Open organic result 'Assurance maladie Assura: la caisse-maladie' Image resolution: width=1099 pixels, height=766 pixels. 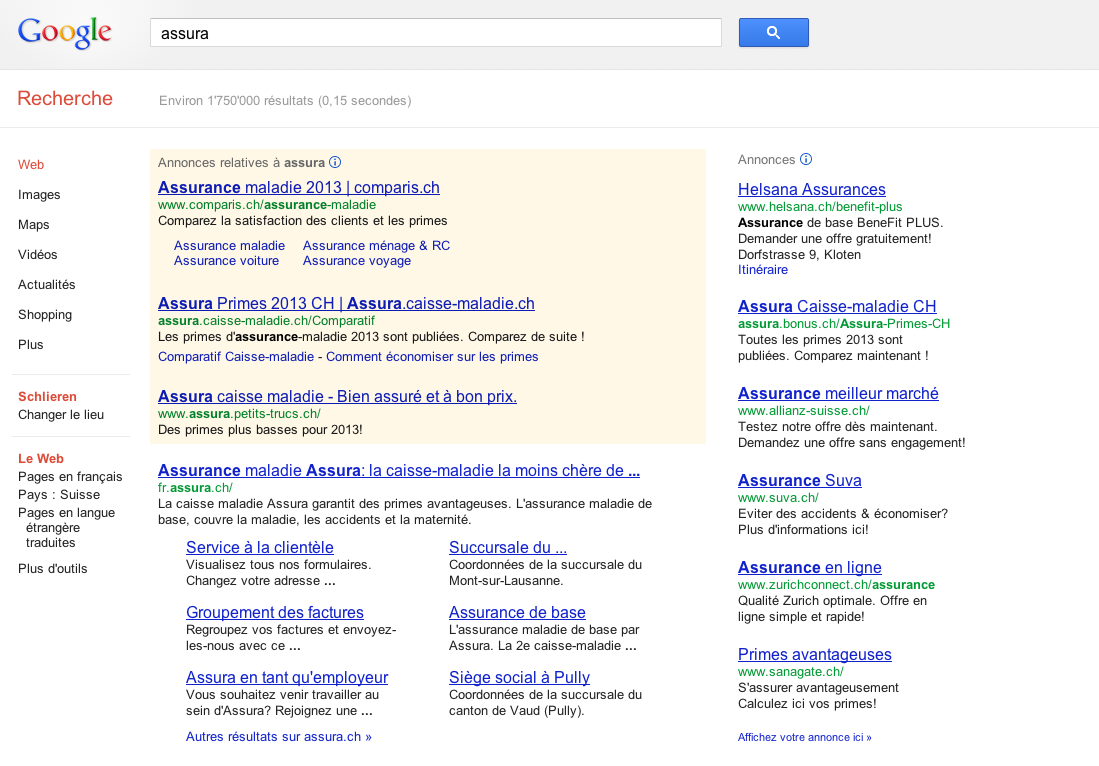(399, 470)
